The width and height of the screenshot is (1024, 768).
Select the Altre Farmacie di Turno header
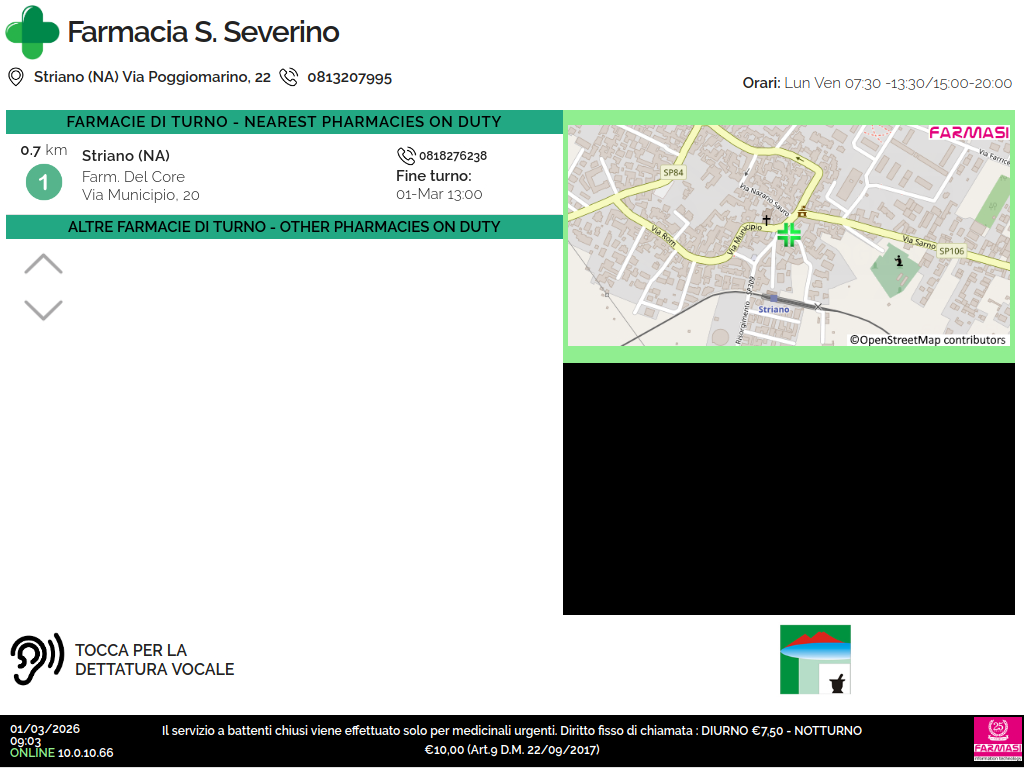284,227
